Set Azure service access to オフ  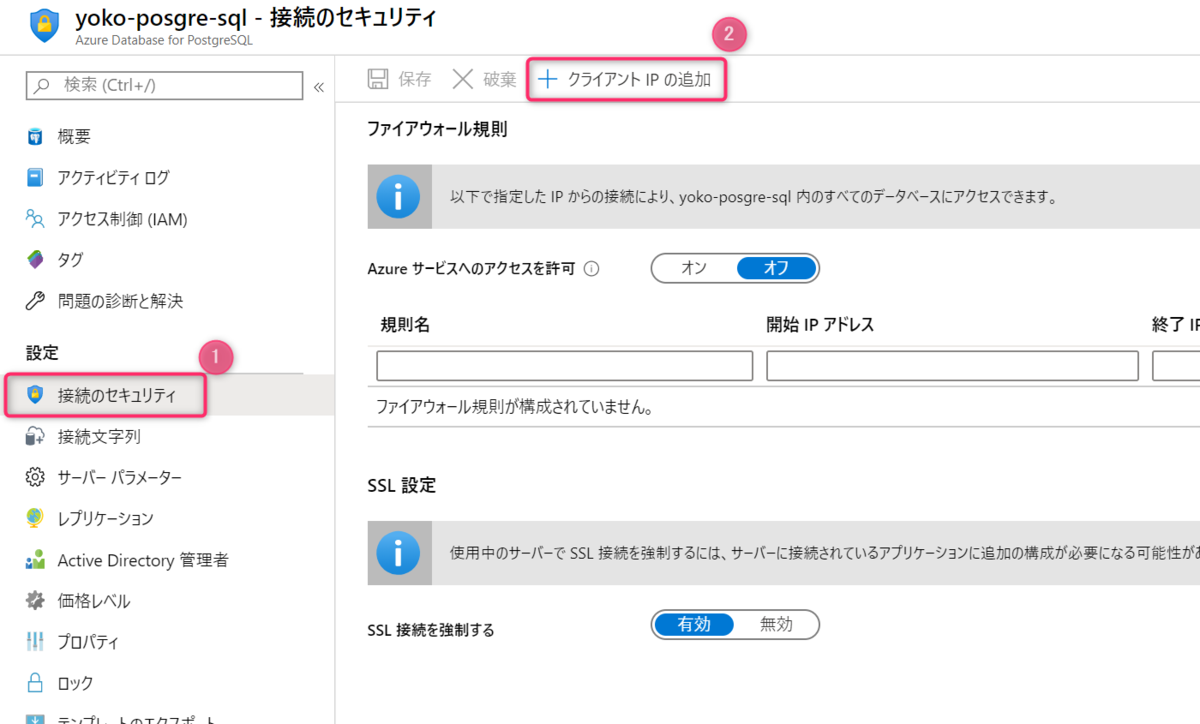[776, 268]
